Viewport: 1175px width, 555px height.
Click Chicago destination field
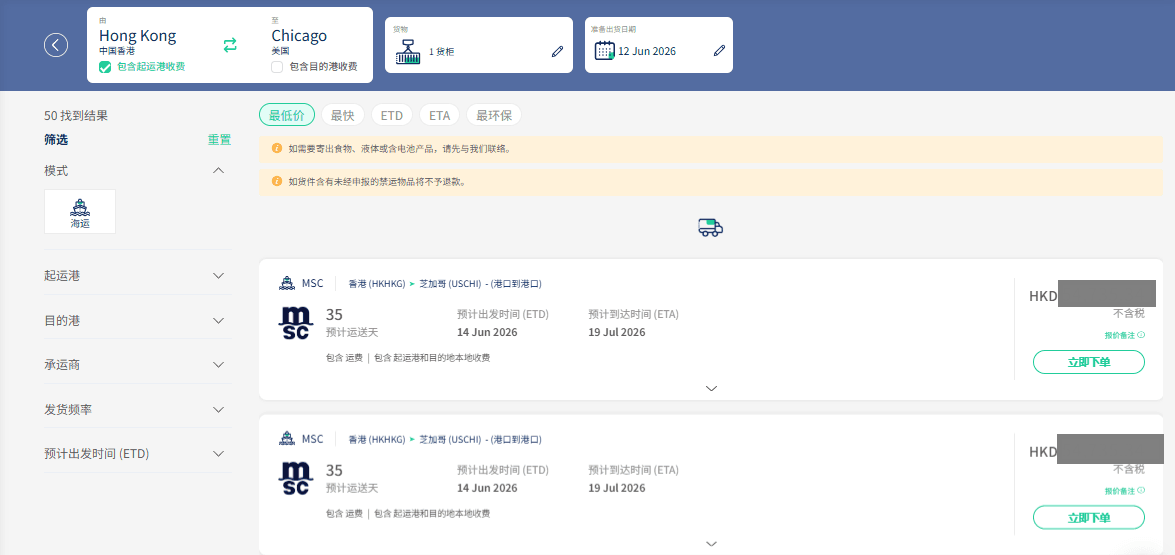tap(299, 36)
